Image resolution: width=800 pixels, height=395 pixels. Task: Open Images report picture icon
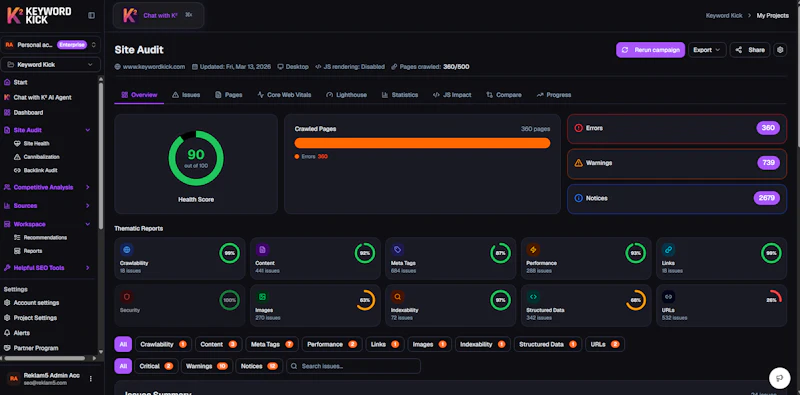click(x=262, y=297)
